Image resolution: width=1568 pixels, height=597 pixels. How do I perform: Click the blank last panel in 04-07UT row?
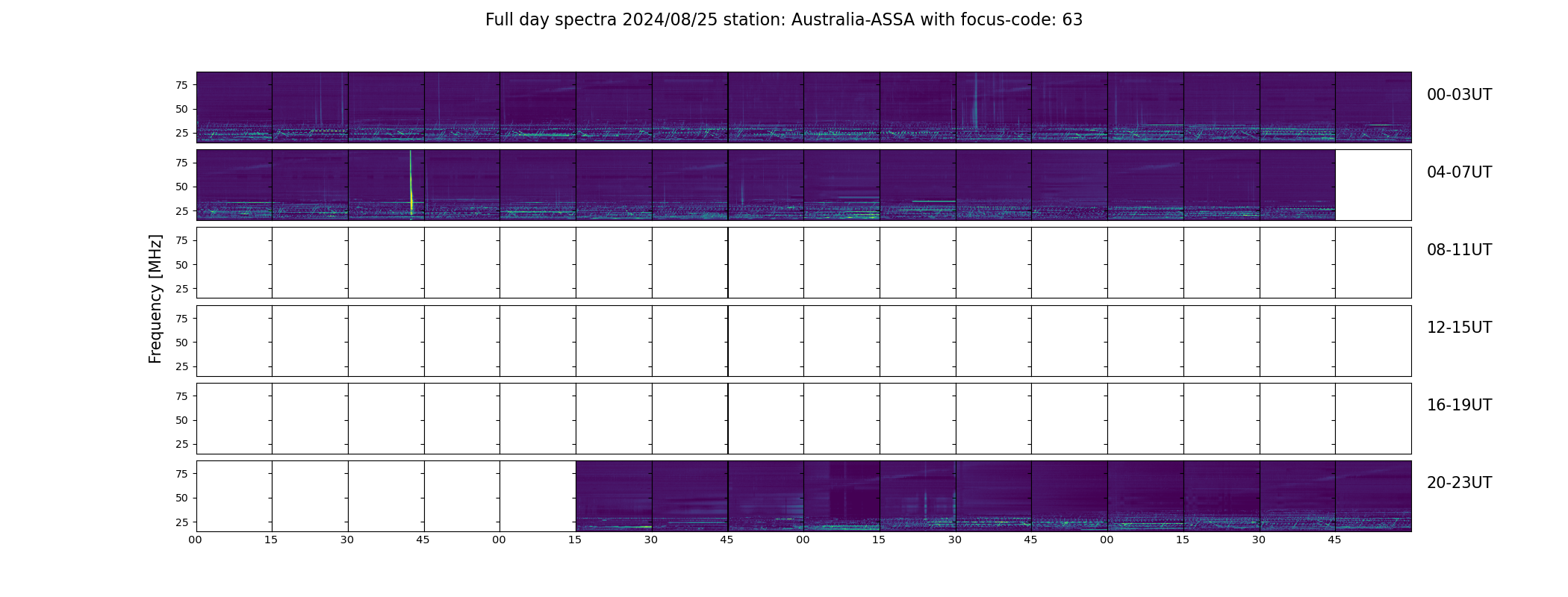(1372, 184)
